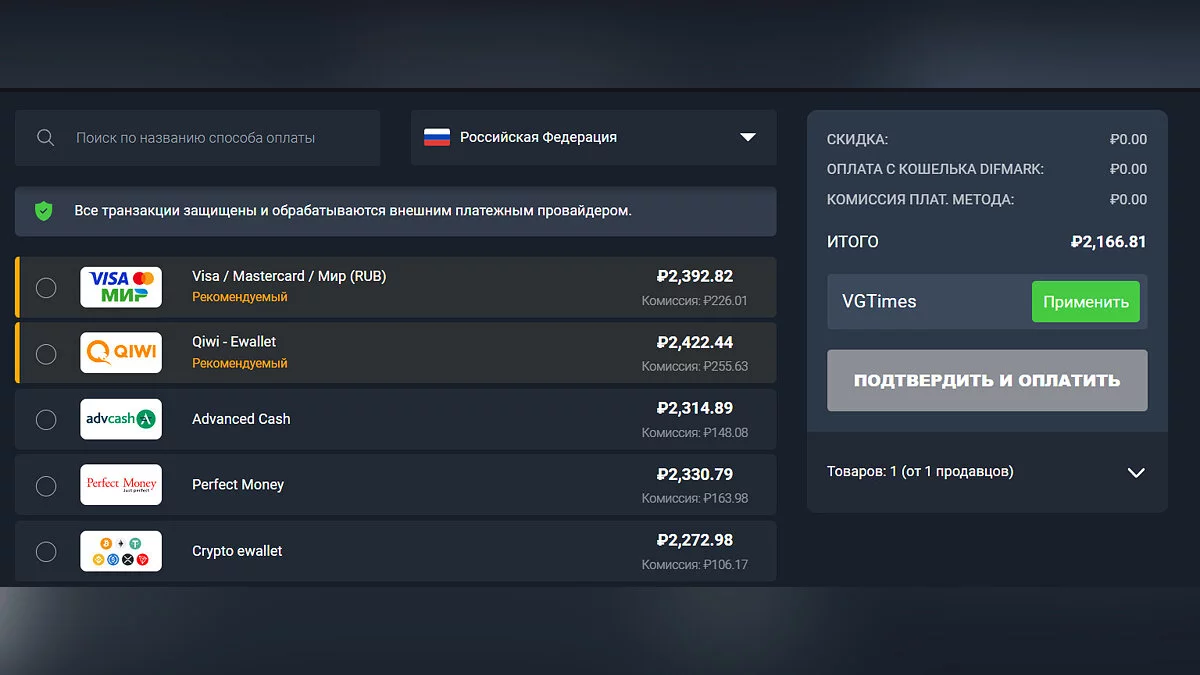The image size is (1200, 675).
Task: Click the Crypto ewallet price ₽2,272.98
Action: pos(694,541)
